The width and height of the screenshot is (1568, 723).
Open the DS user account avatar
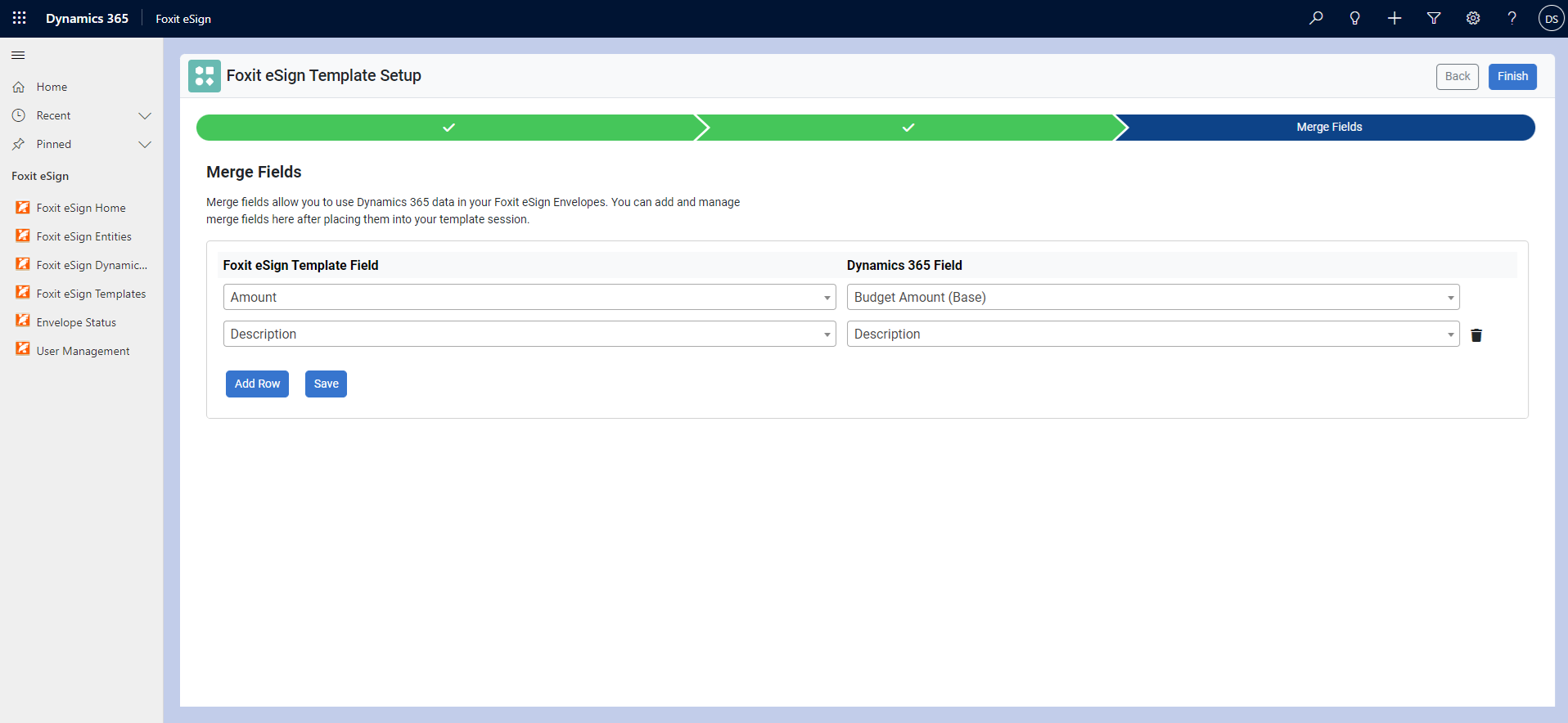(1551, 18)
